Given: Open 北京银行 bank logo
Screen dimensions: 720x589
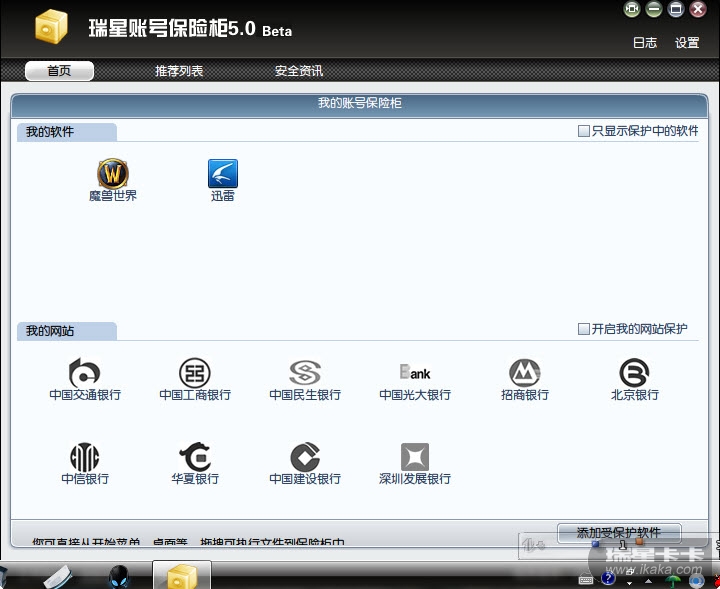Looking at the screenshot, I should pos(635,372).
